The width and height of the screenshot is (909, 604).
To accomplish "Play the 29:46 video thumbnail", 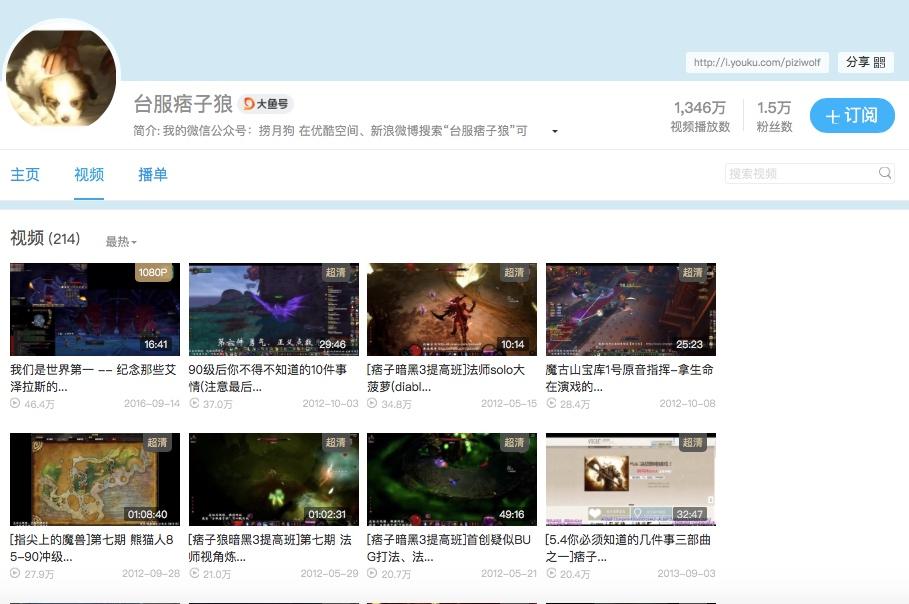I will tap(274, 309).
